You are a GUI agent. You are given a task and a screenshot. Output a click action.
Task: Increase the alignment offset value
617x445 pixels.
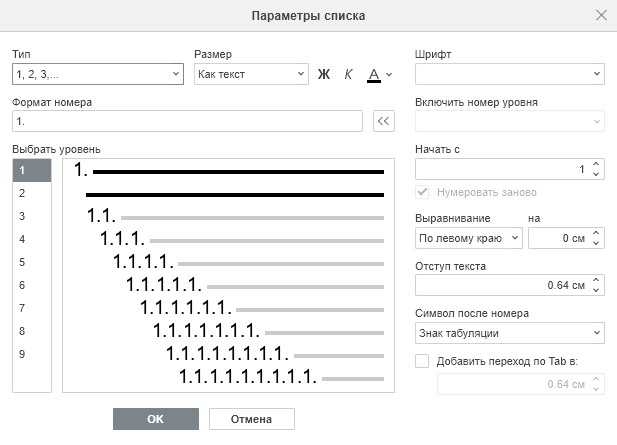coord(596,233)
